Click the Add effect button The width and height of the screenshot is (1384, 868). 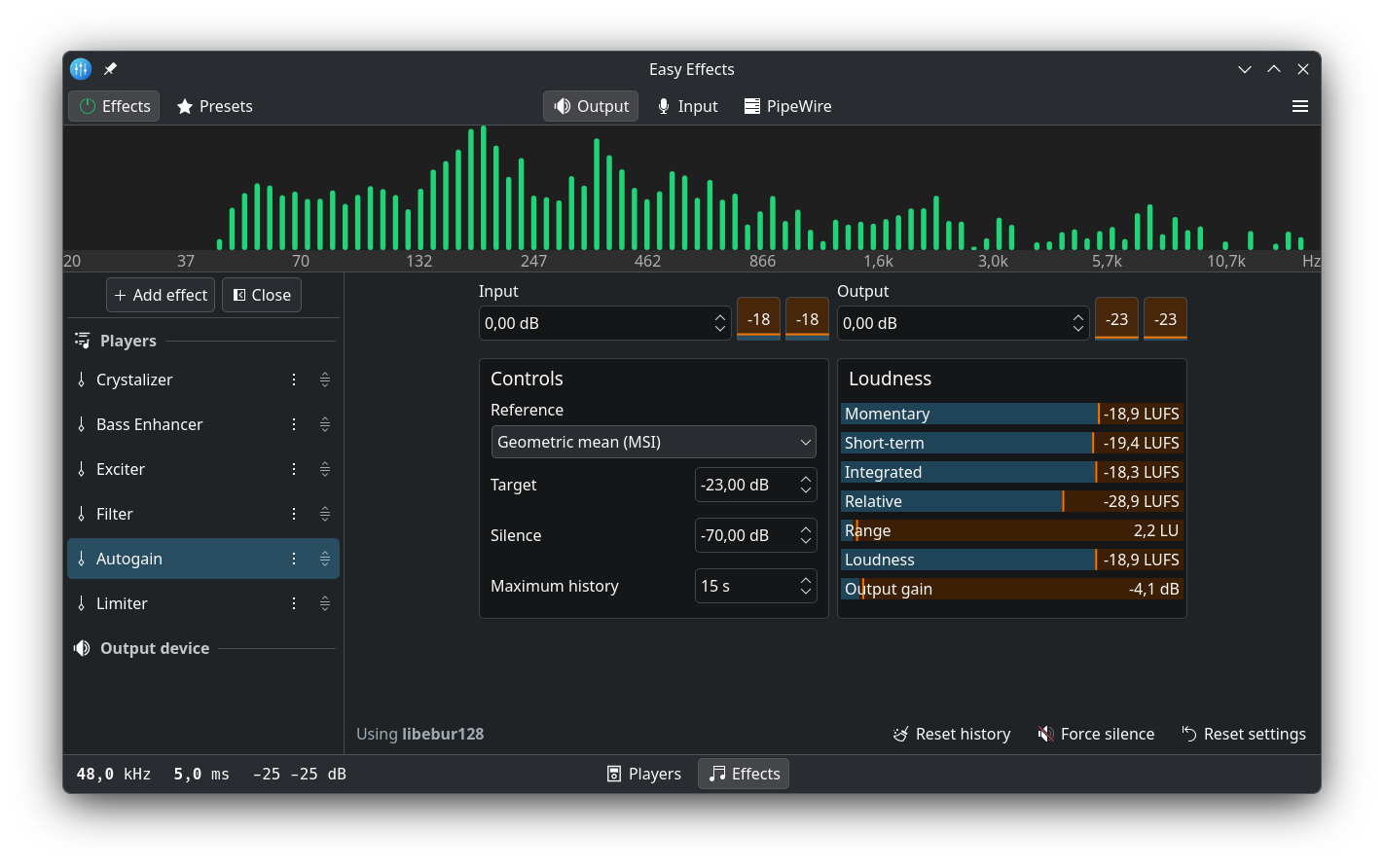160,295
